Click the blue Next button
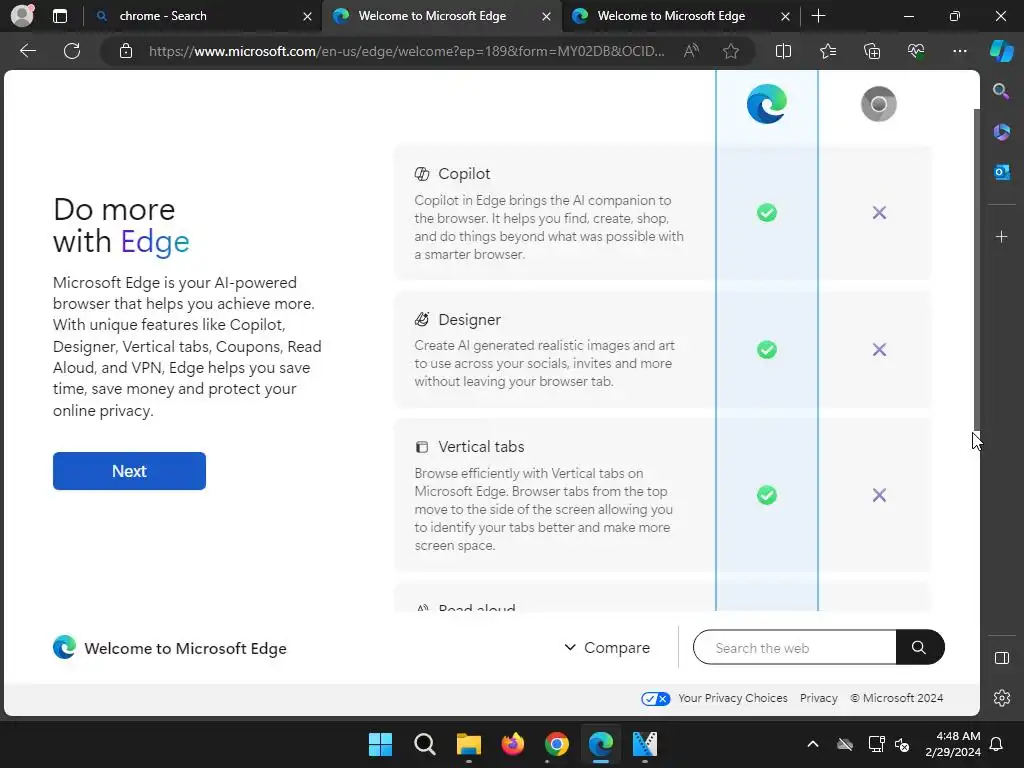This screenshot has height=768, width=1024. (x=129, y=471)
